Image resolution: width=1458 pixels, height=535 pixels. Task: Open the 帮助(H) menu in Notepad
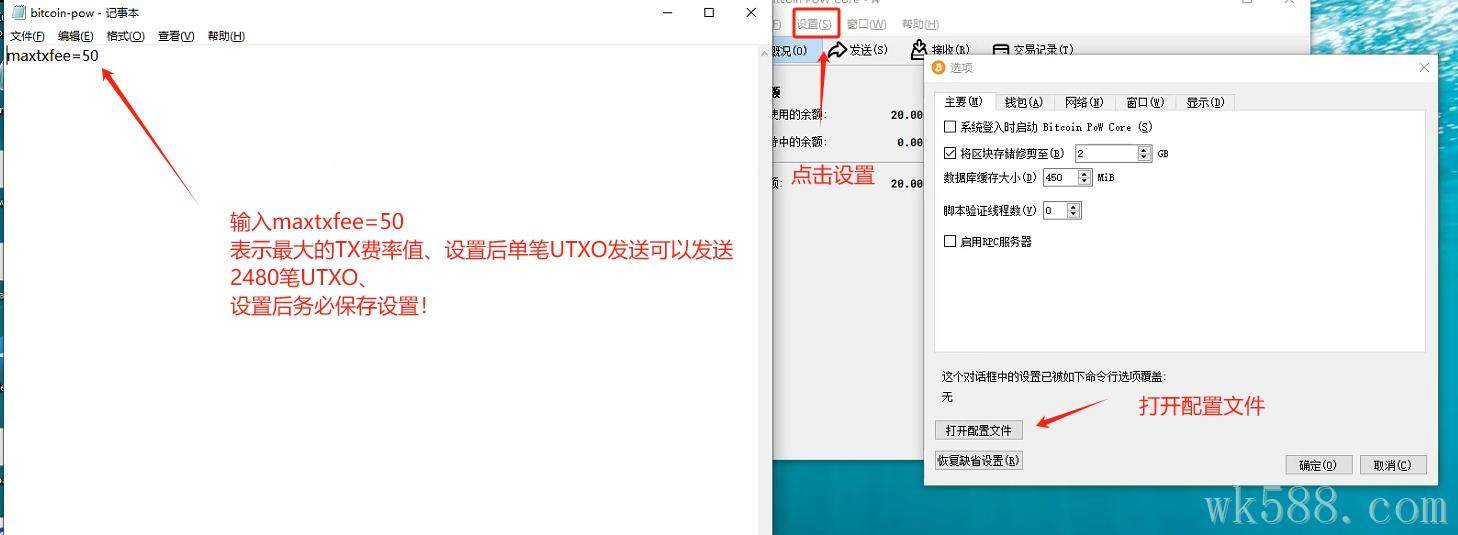click(x=226, y=36)
